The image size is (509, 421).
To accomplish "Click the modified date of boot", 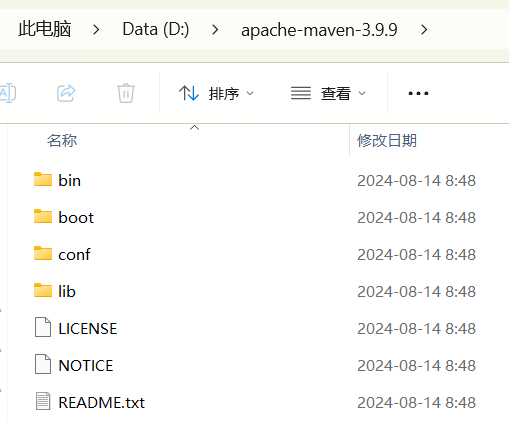I will [x=416, y=218].
